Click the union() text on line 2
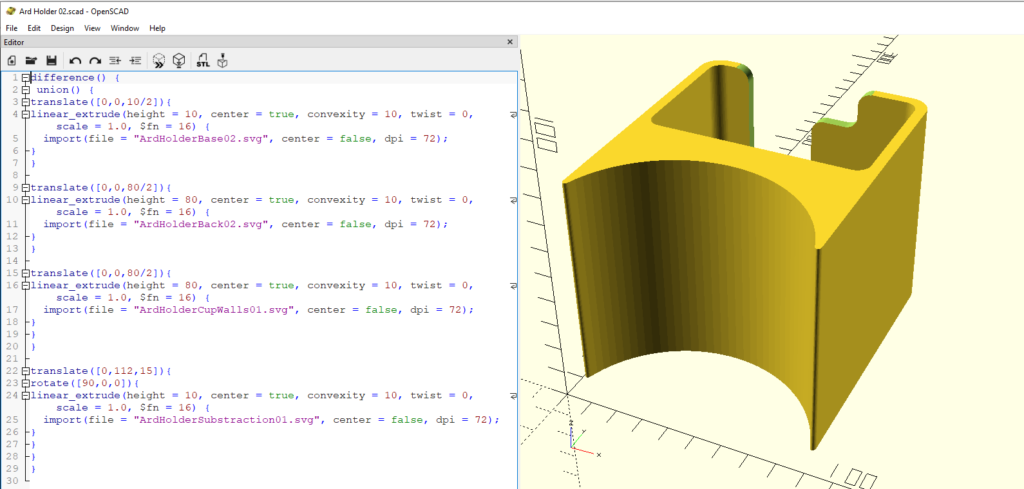1024x489 pixels. (x=59, y=90)
